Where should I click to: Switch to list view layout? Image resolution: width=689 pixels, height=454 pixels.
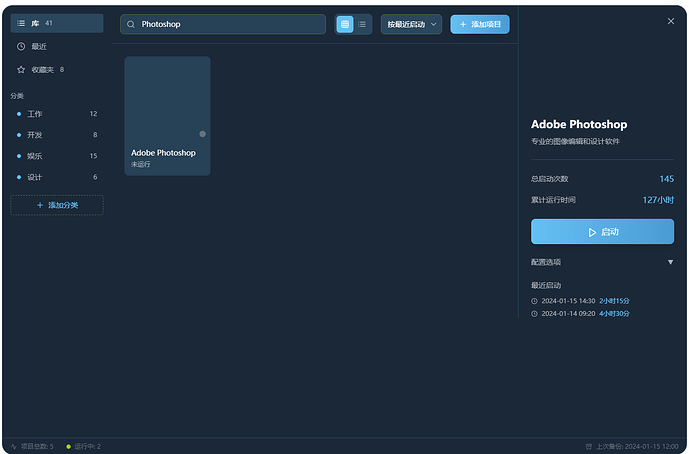(x=362, y=24)
